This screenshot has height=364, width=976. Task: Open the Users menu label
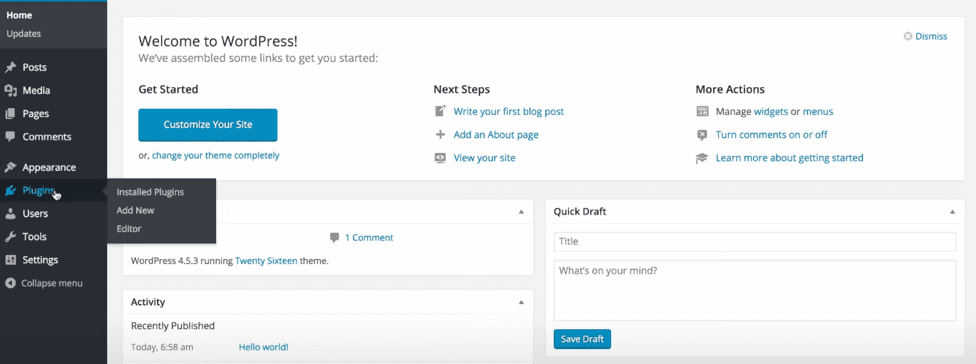(35, 213)
